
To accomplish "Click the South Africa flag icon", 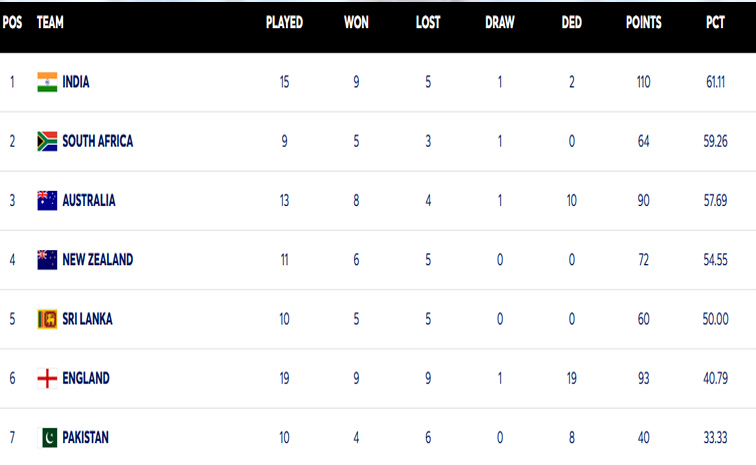I will (47, 141).
